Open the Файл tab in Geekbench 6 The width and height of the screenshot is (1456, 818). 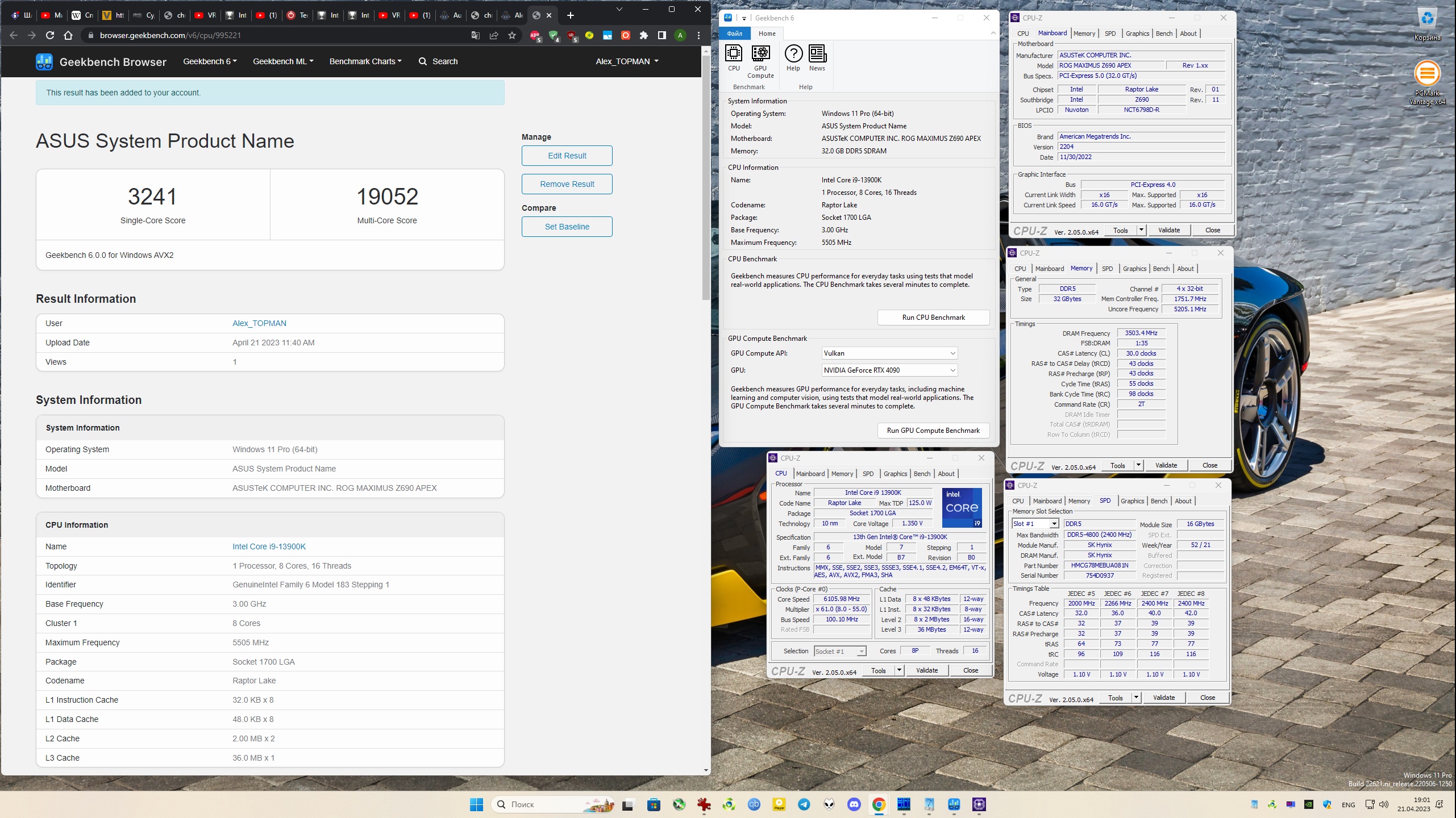click(x=735, y=34)
